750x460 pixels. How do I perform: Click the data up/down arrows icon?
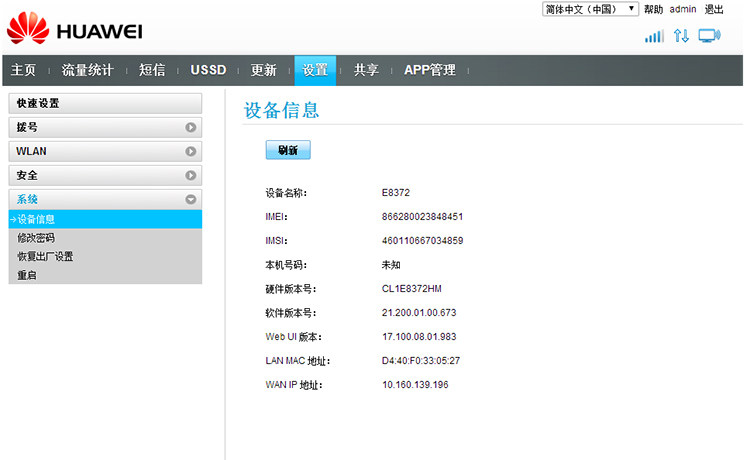click(681, 36)
